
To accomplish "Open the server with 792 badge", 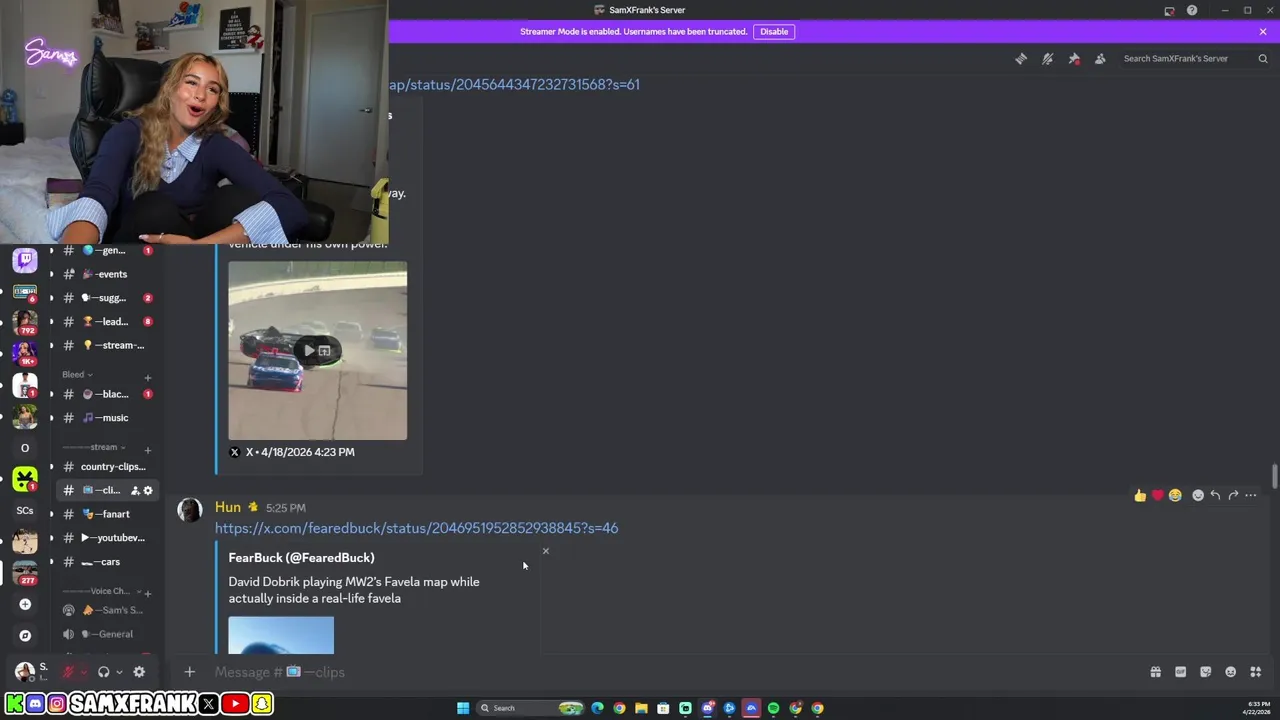I will pyautogui.click(x=25, y=323).
